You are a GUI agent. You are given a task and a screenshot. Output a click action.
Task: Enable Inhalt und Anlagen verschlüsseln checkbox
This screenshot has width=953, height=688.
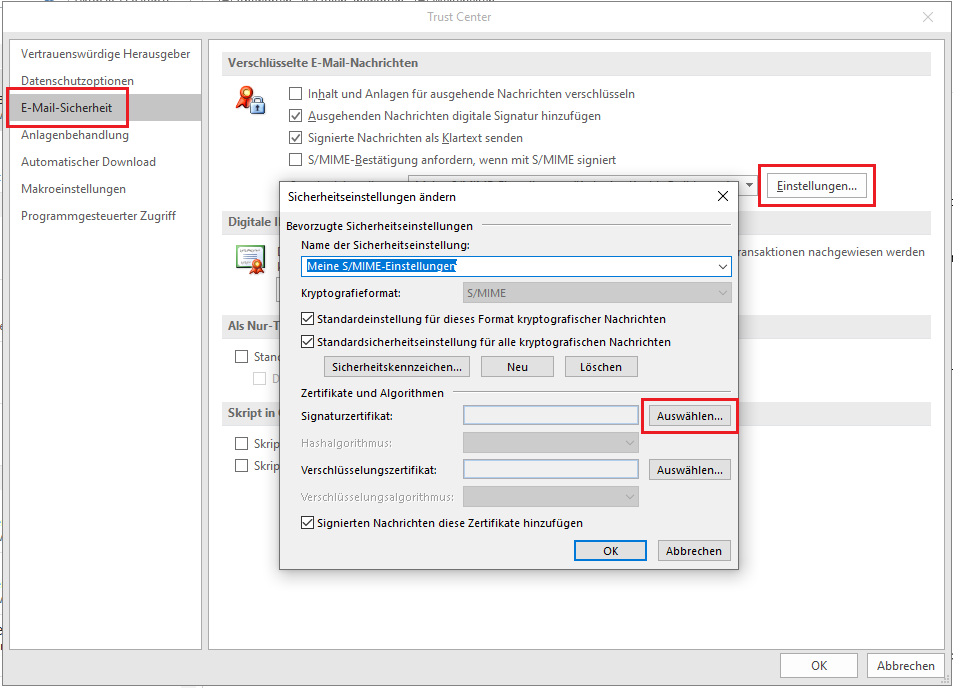click(296, 94)
